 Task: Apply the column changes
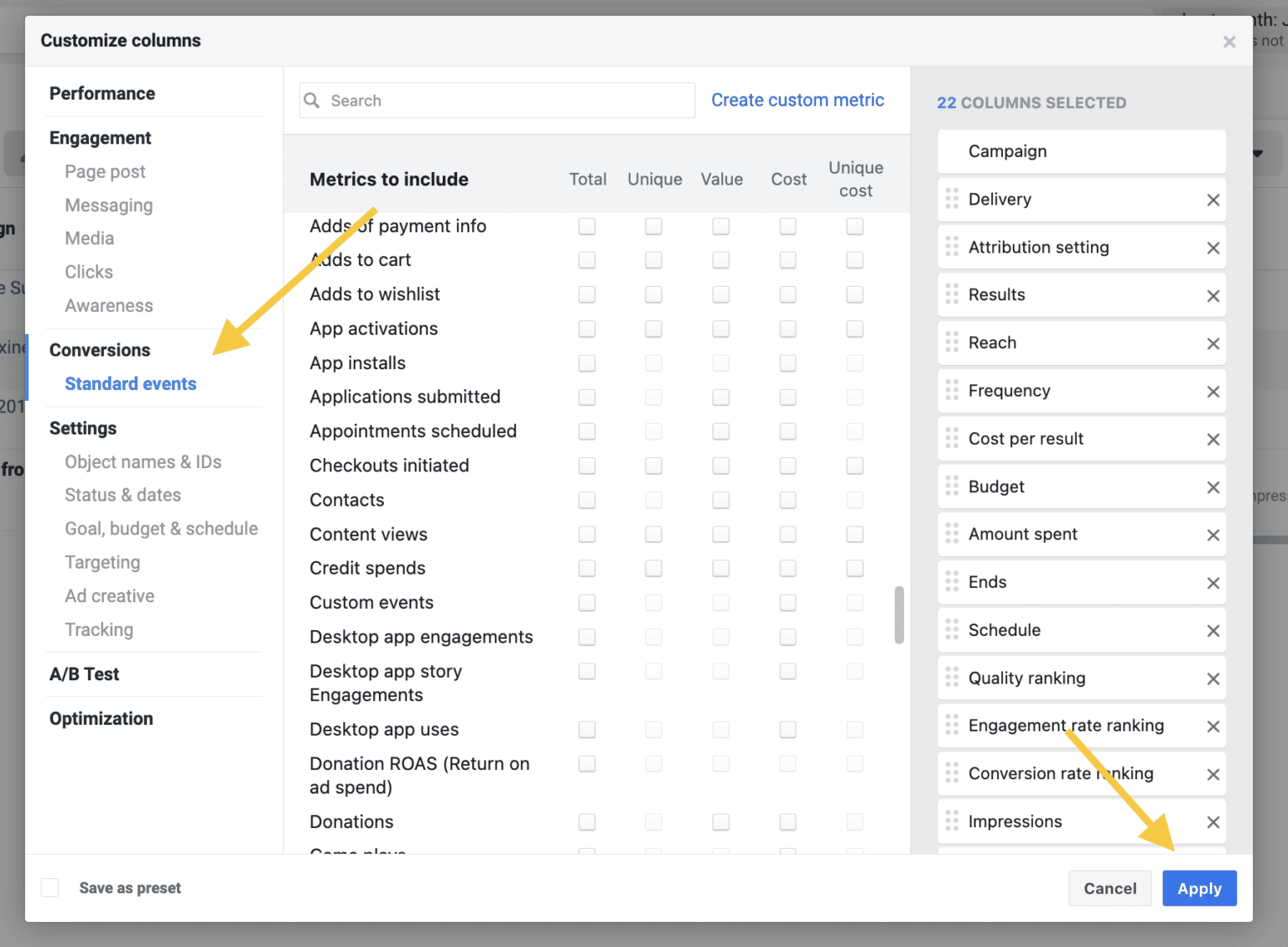(1199, 887)
